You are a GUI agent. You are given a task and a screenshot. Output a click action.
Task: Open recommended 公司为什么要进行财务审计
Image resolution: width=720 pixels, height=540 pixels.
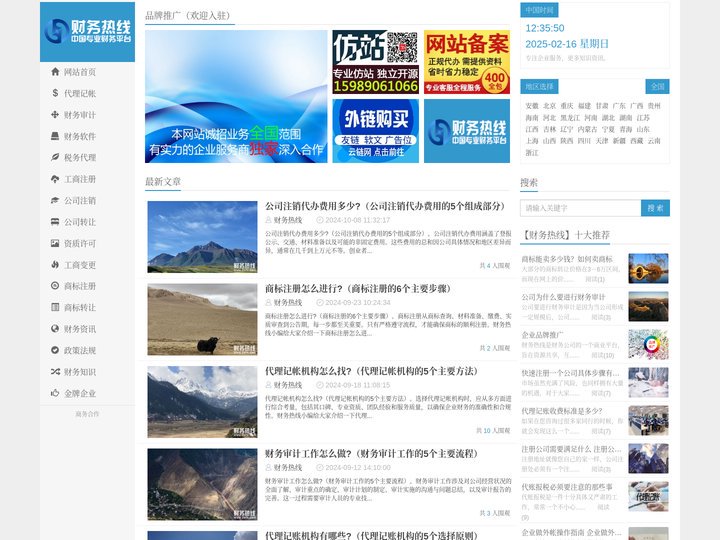[563, 297]
